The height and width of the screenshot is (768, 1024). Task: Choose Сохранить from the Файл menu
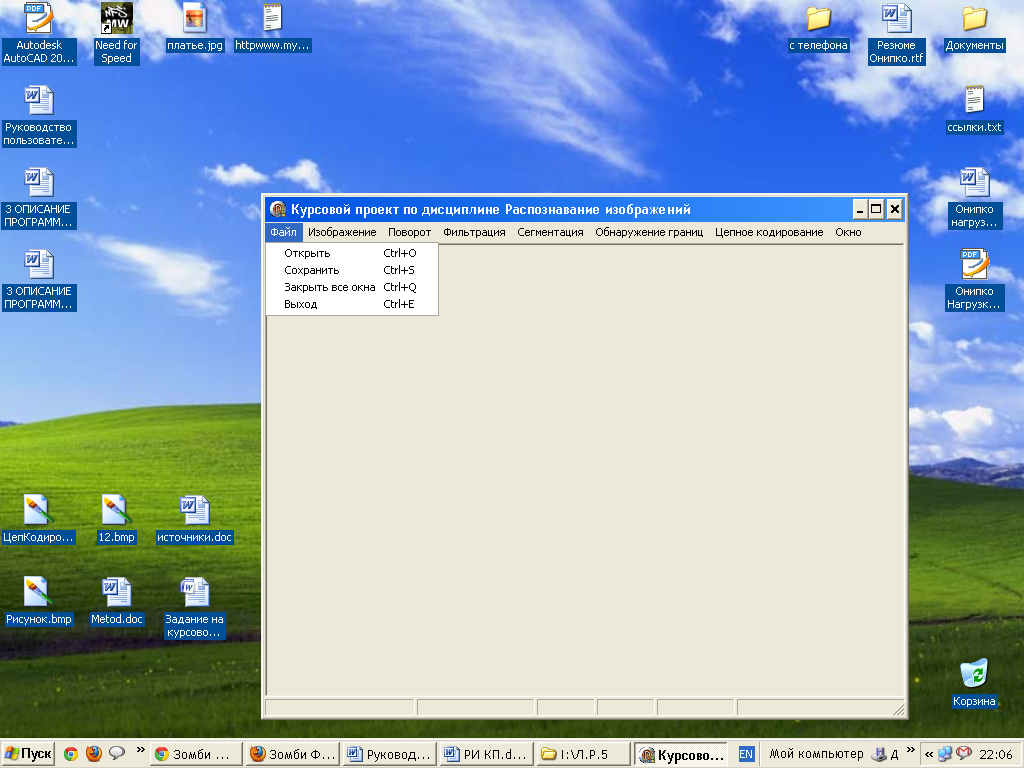click(x=352, y=270)
